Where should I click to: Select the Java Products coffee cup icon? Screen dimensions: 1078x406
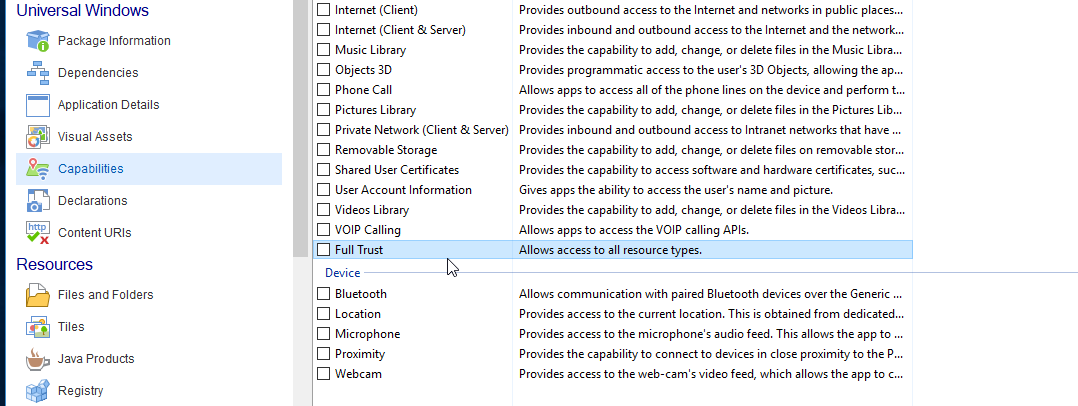point(38,359)
